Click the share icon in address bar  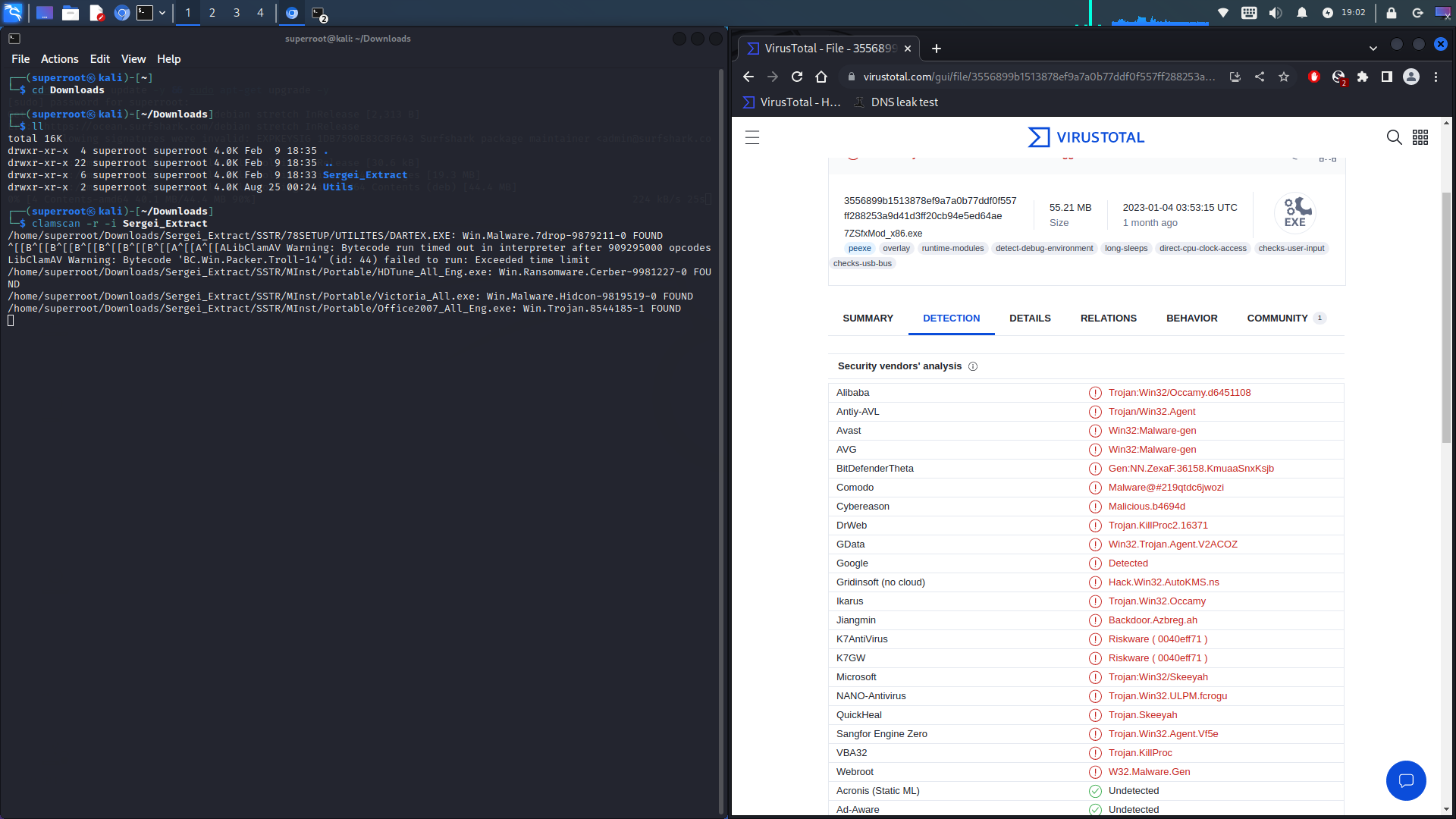click(1260, 77)
